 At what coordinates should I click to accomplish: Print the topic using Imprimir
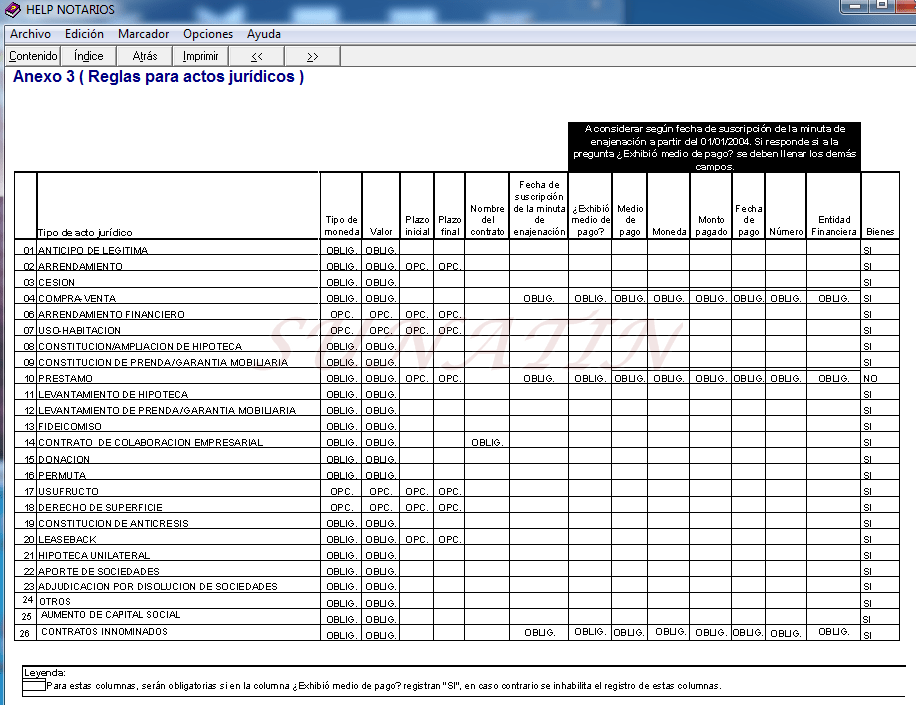pyautogui.click(x=200, y=56)
